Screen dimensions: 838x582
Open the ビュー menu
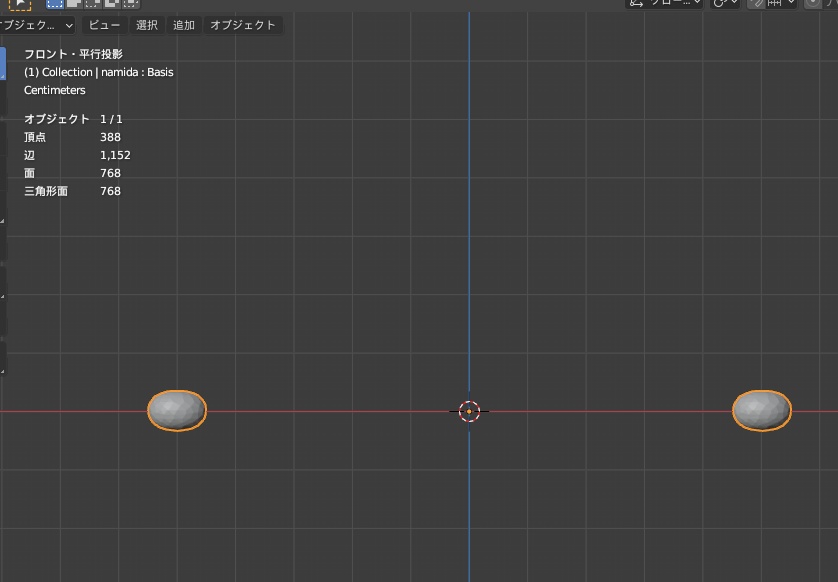(x=104, y=25)
